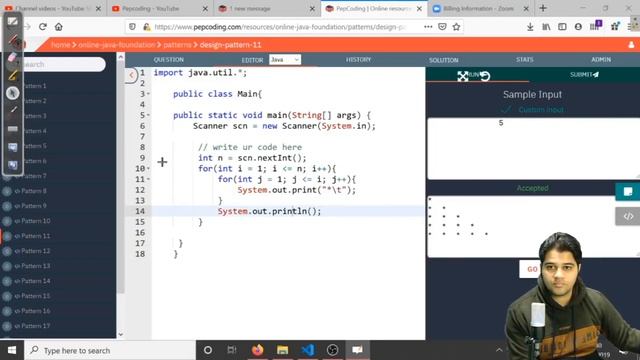Follow the online-java-foundation breadcrumb link

(116, 45)
